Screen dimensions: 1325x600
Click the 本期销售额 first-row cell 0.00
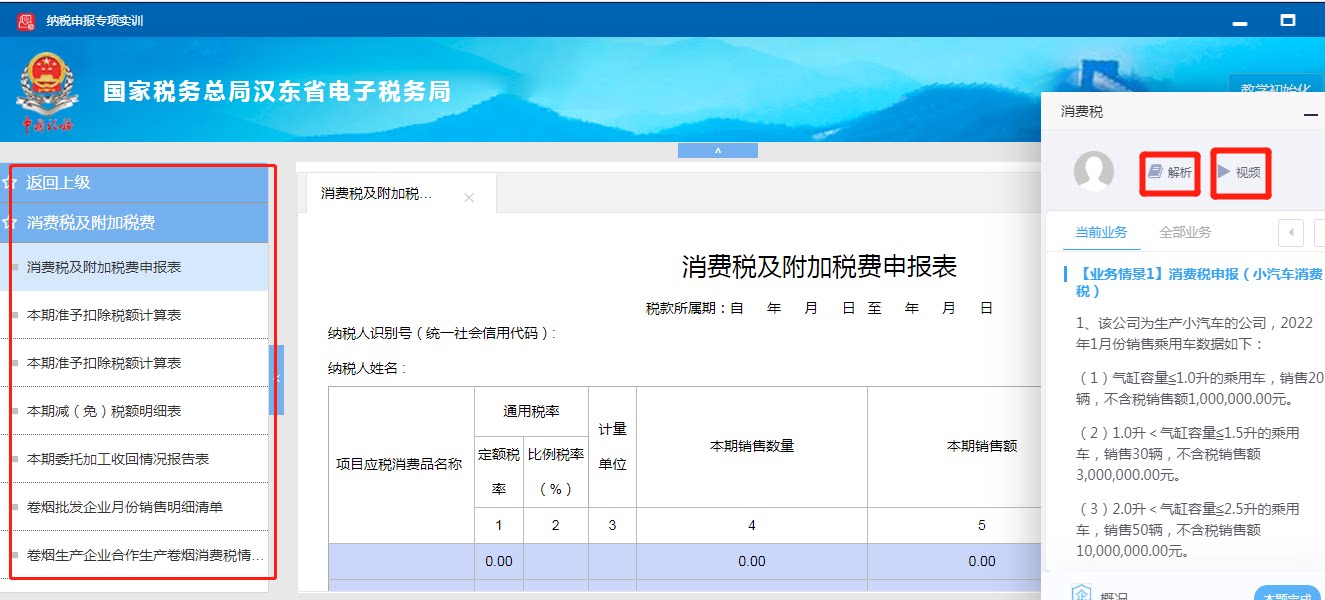point(954,561)
